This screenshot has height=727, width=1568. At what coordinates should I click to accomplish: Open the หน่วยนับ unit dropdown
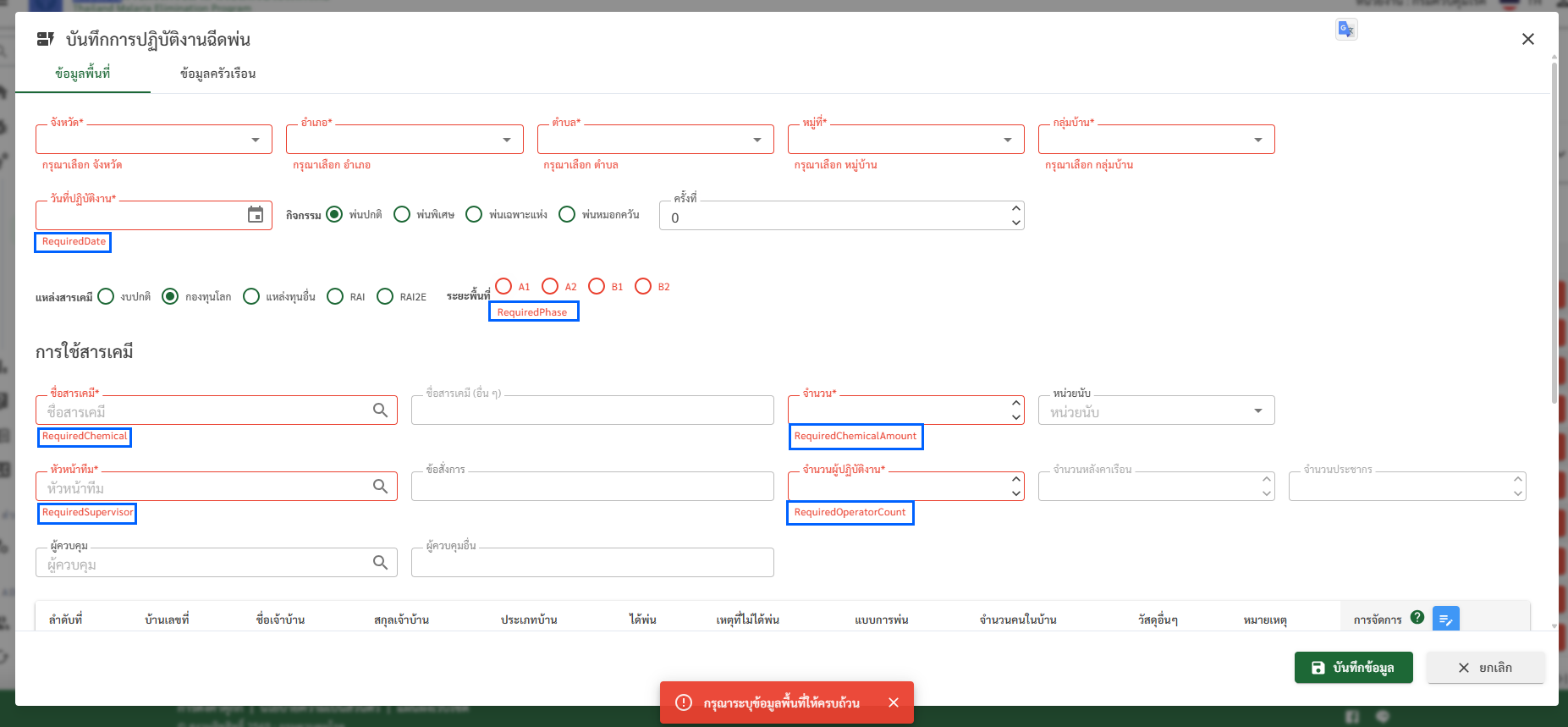[x=1257, y=411]
